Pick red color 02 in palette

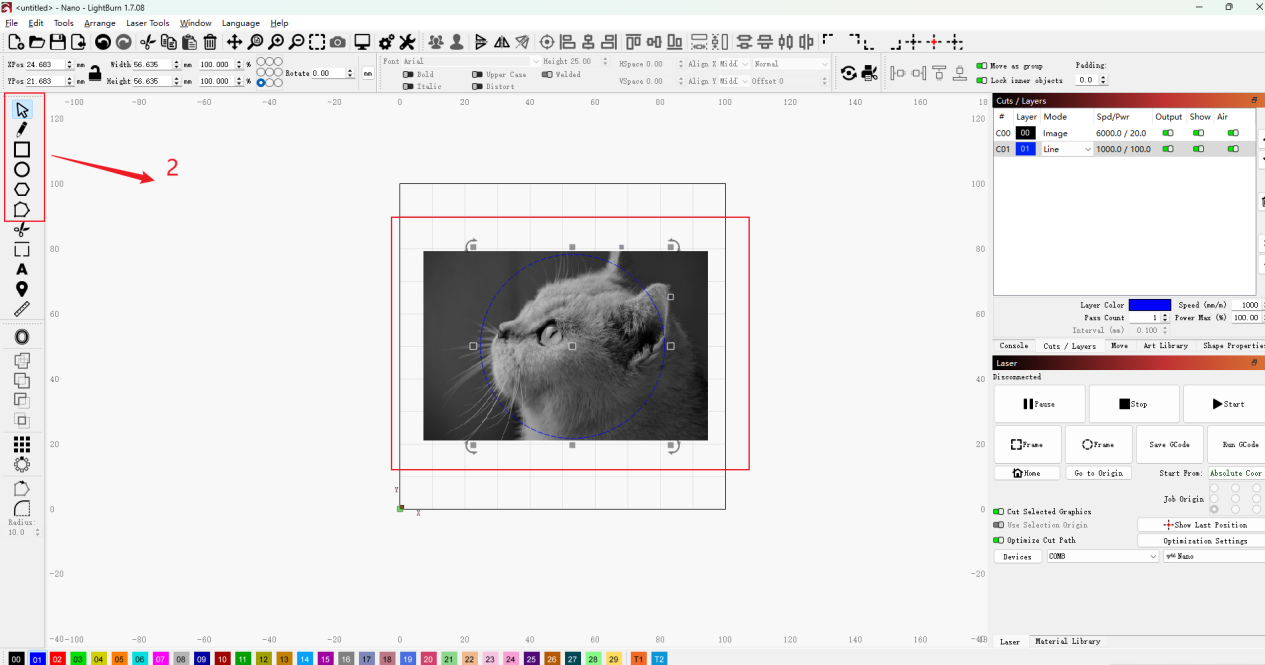tap(58, 659)
